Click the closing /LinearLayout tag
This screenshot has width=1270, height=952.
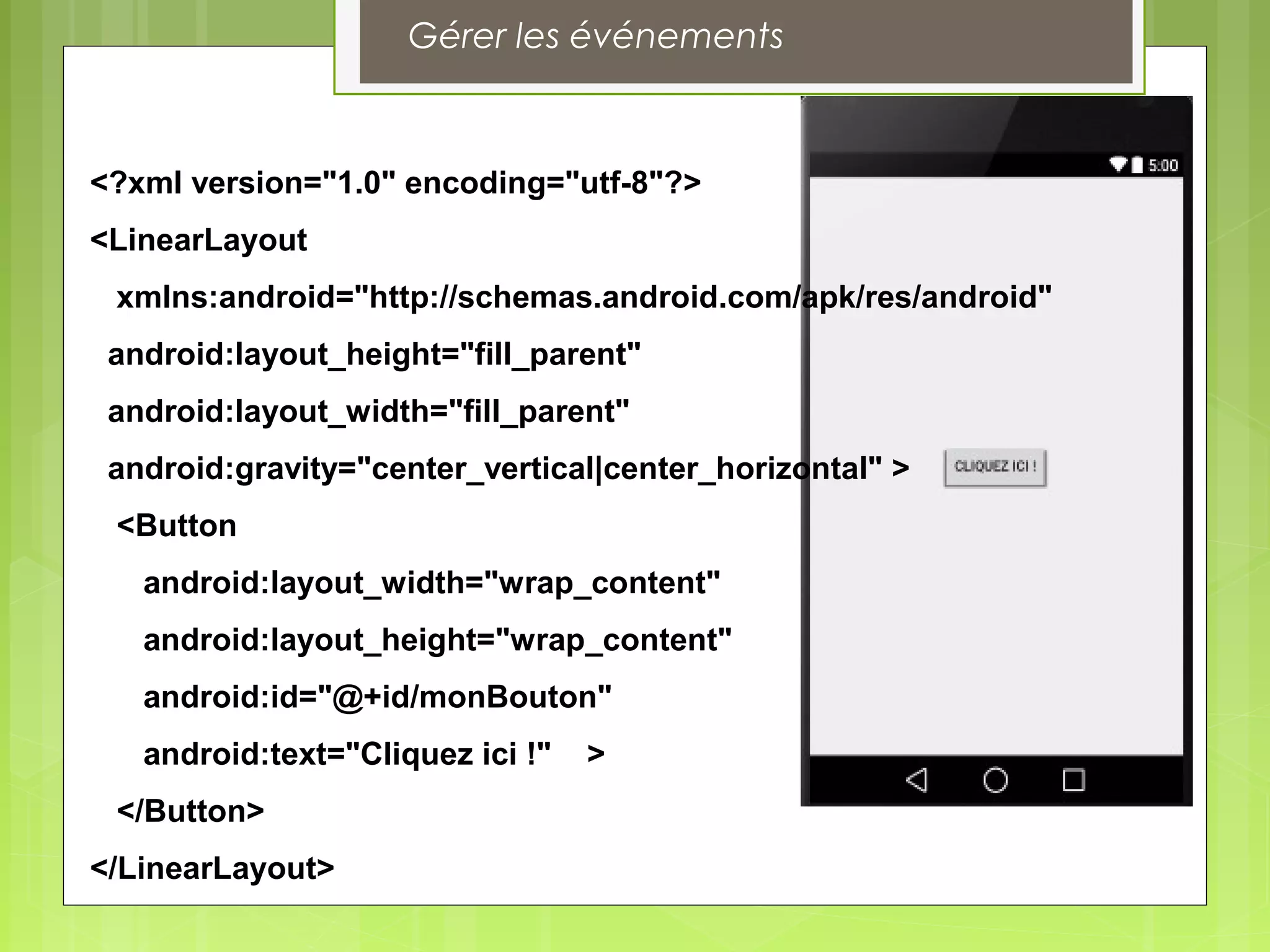tap(212, 868)
